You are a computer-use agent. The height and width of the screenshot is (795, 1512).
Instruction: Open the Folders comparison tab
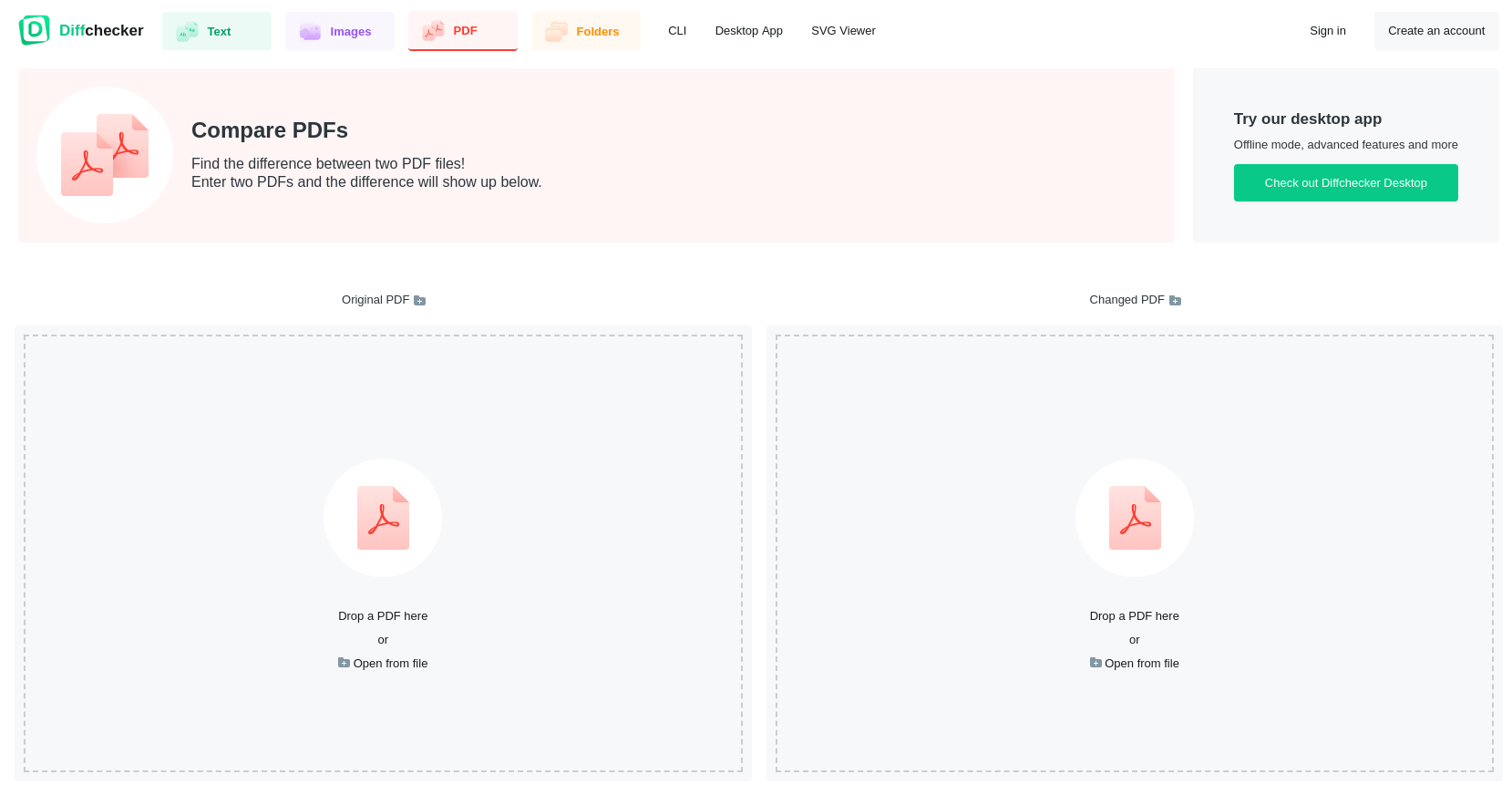tap(586, 31)
